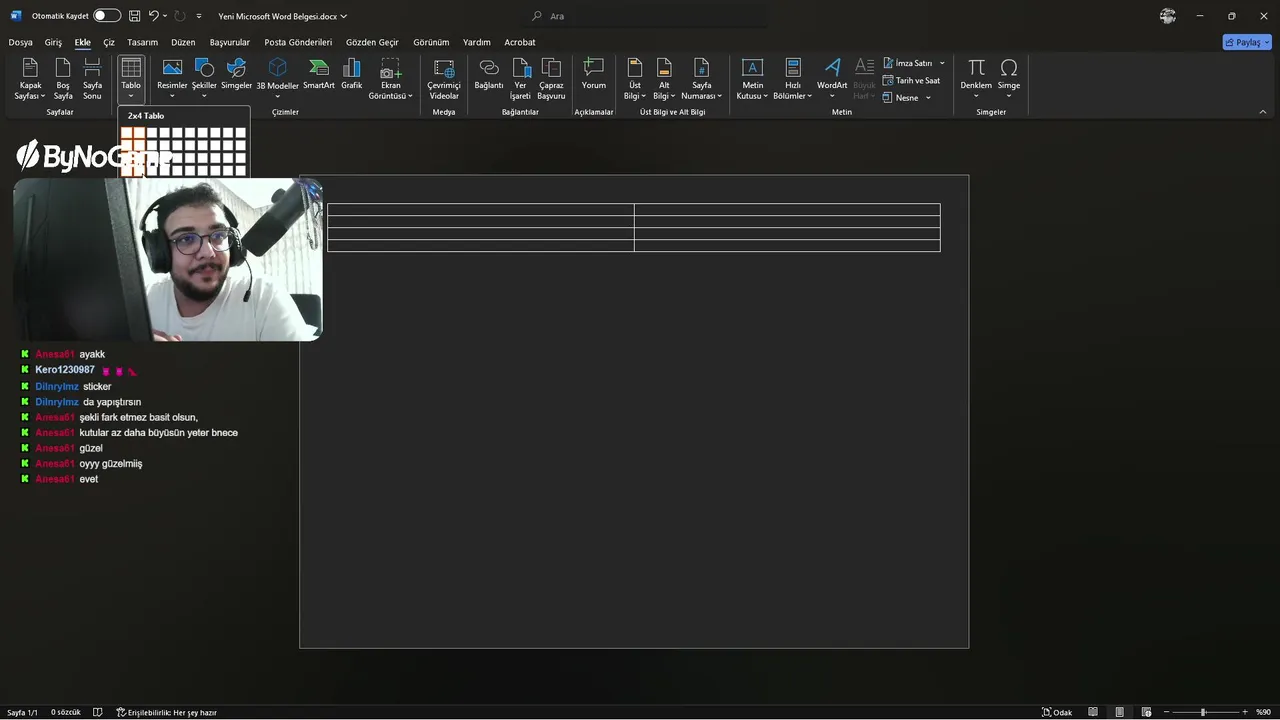Click the Üst Bilgi header icon
This screenshot has height=720, width=1280.
(x=634, y=68)
